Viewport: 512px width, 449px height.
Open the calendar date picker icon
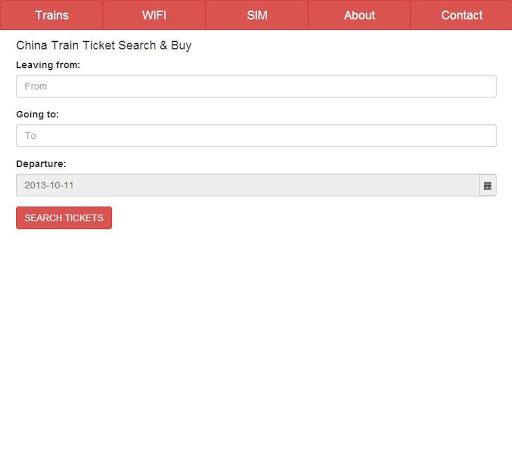(488, 185)
